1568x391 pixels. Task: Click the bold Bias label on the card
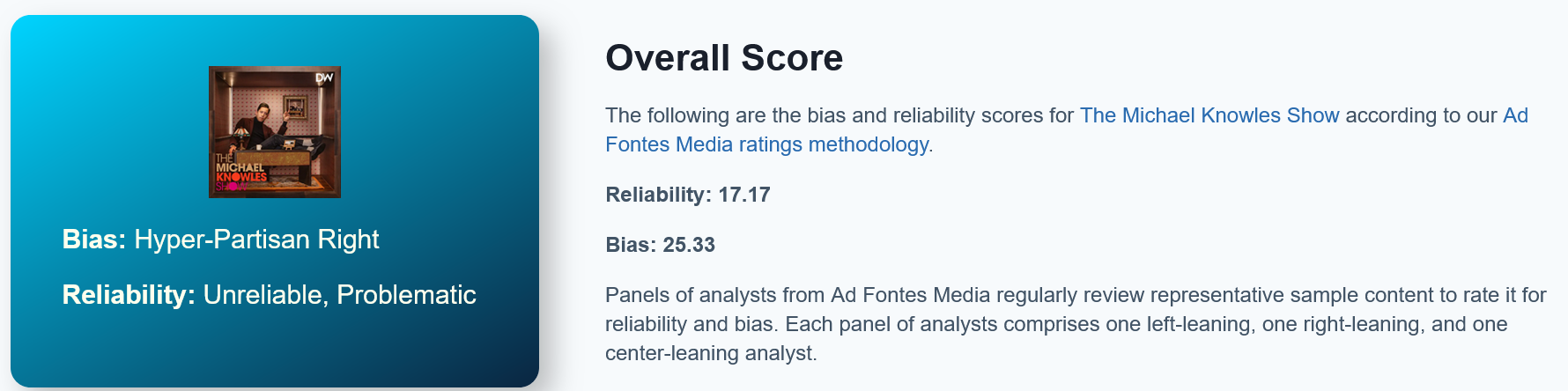click(94, 240)
